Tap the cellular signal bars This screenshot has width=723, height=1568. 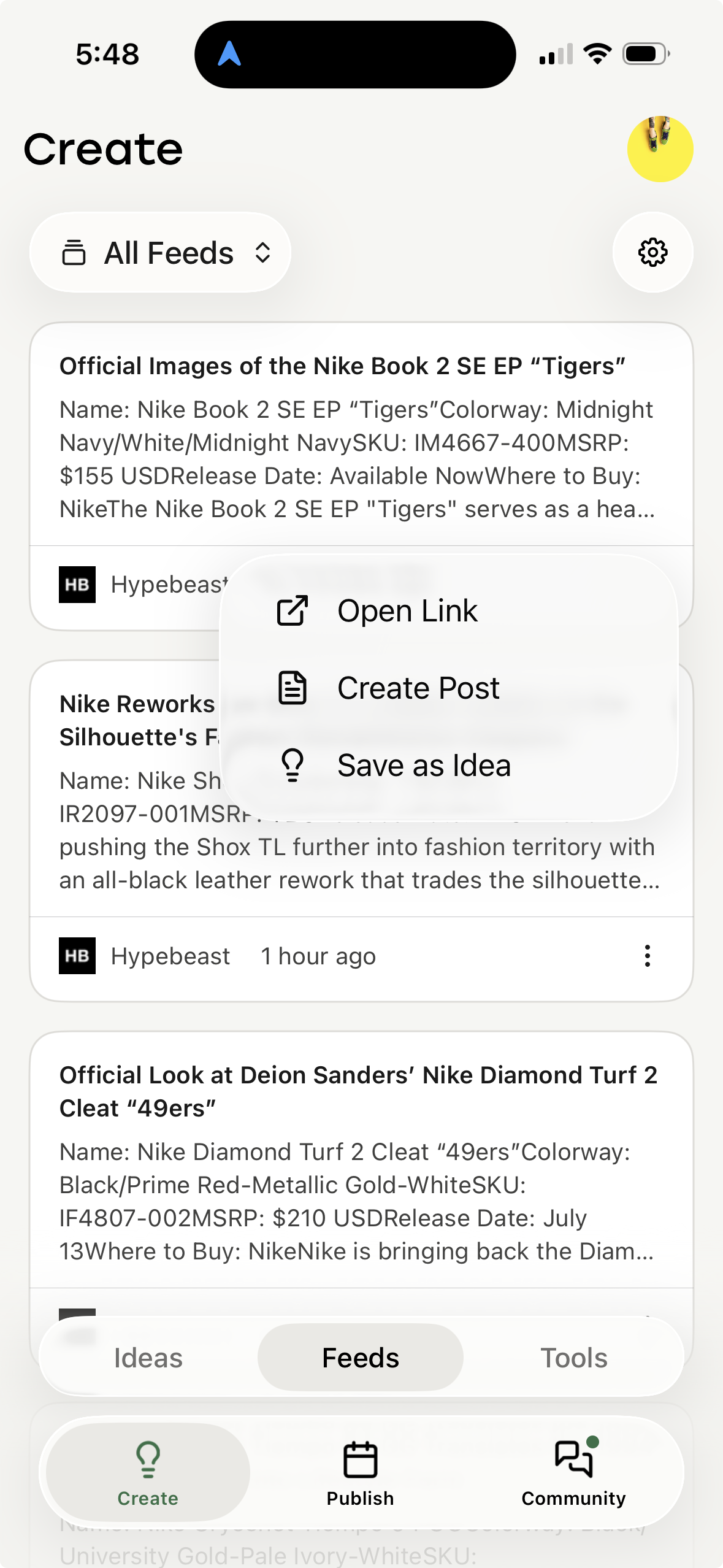[x=556, y=54]
